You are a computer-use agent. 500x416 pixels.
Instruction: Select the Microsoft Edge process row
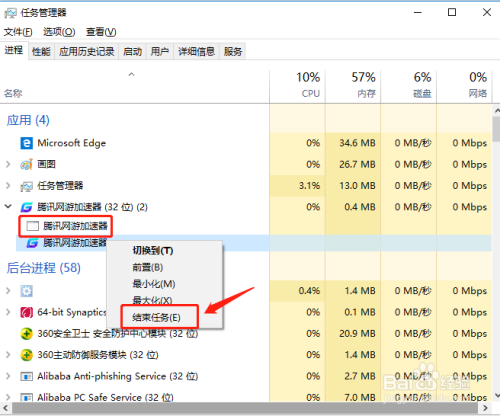point(246,143)
